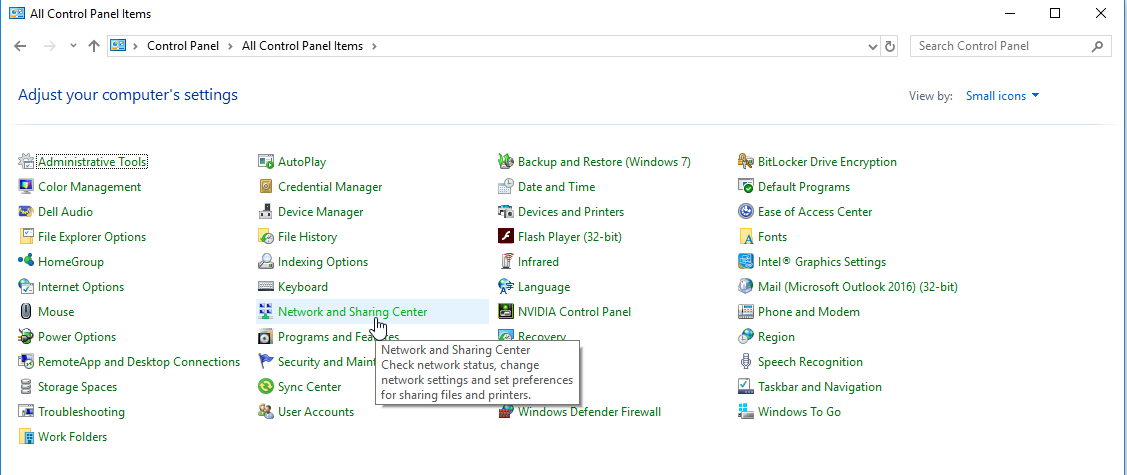
Task: Expand chevron after All Control Panel Items
Action: [x=374, y=46]
